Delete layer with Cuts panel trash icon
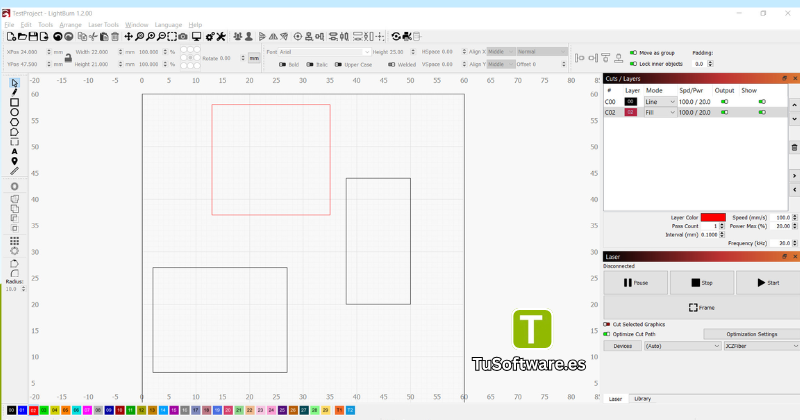This screenshot has height=420, width=800. point(794,147)
